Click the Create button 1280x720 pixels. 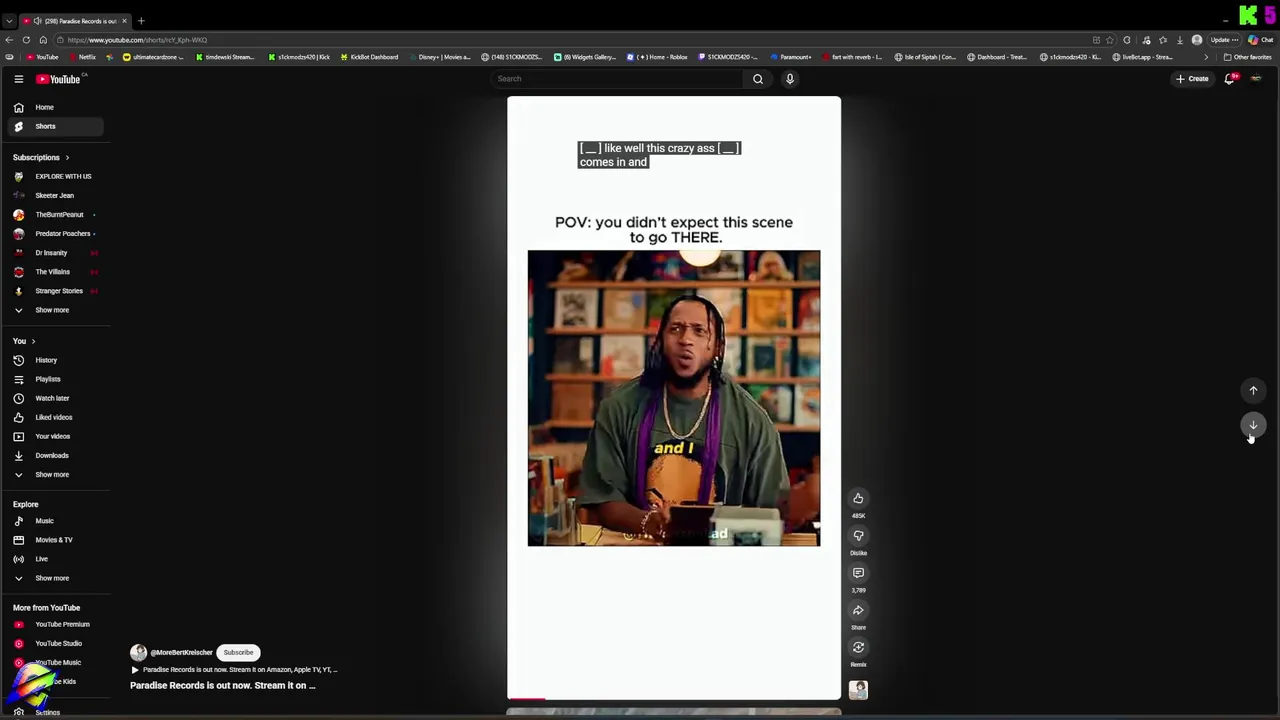(x=1192, y=79)
